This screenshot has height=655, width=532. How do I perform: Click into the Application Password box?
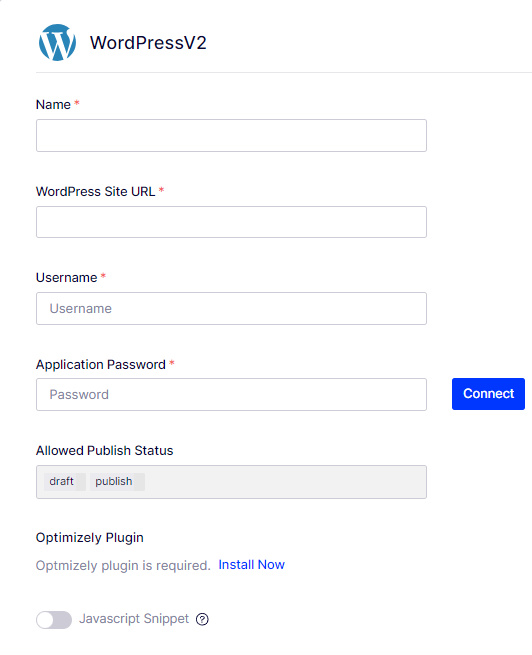pyautogui.click(x=231, y=394)
